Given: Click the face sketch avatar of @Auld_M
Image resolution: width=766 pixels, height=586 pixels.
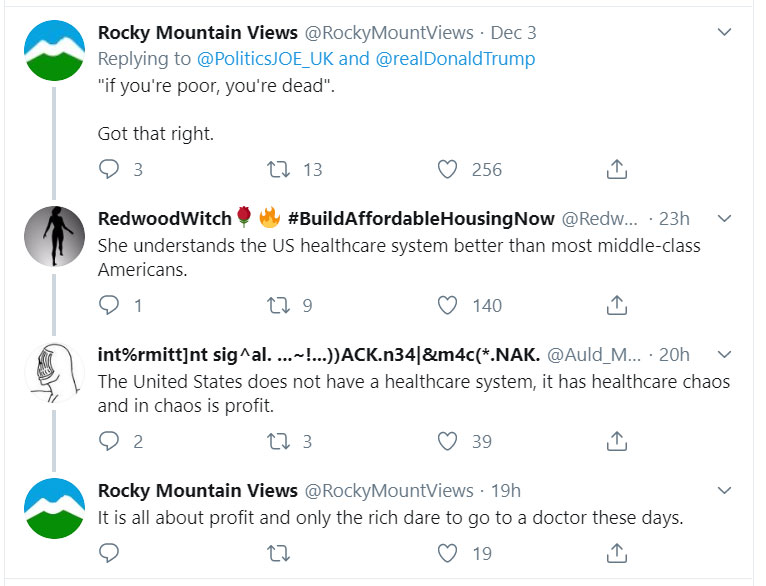Looking at the screenshot, I should 53,373.
